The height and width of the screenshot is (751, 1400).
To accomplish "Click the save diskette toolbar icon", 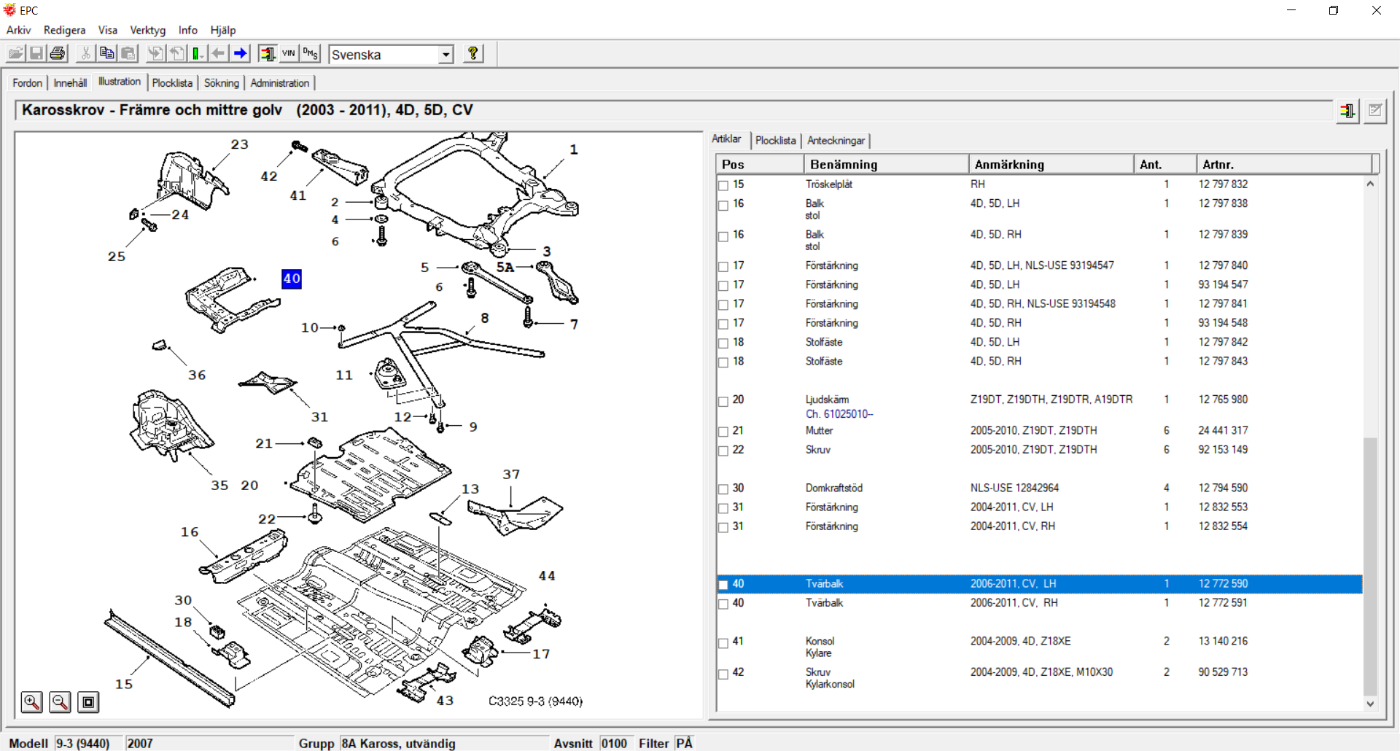I will click(36, 53).
